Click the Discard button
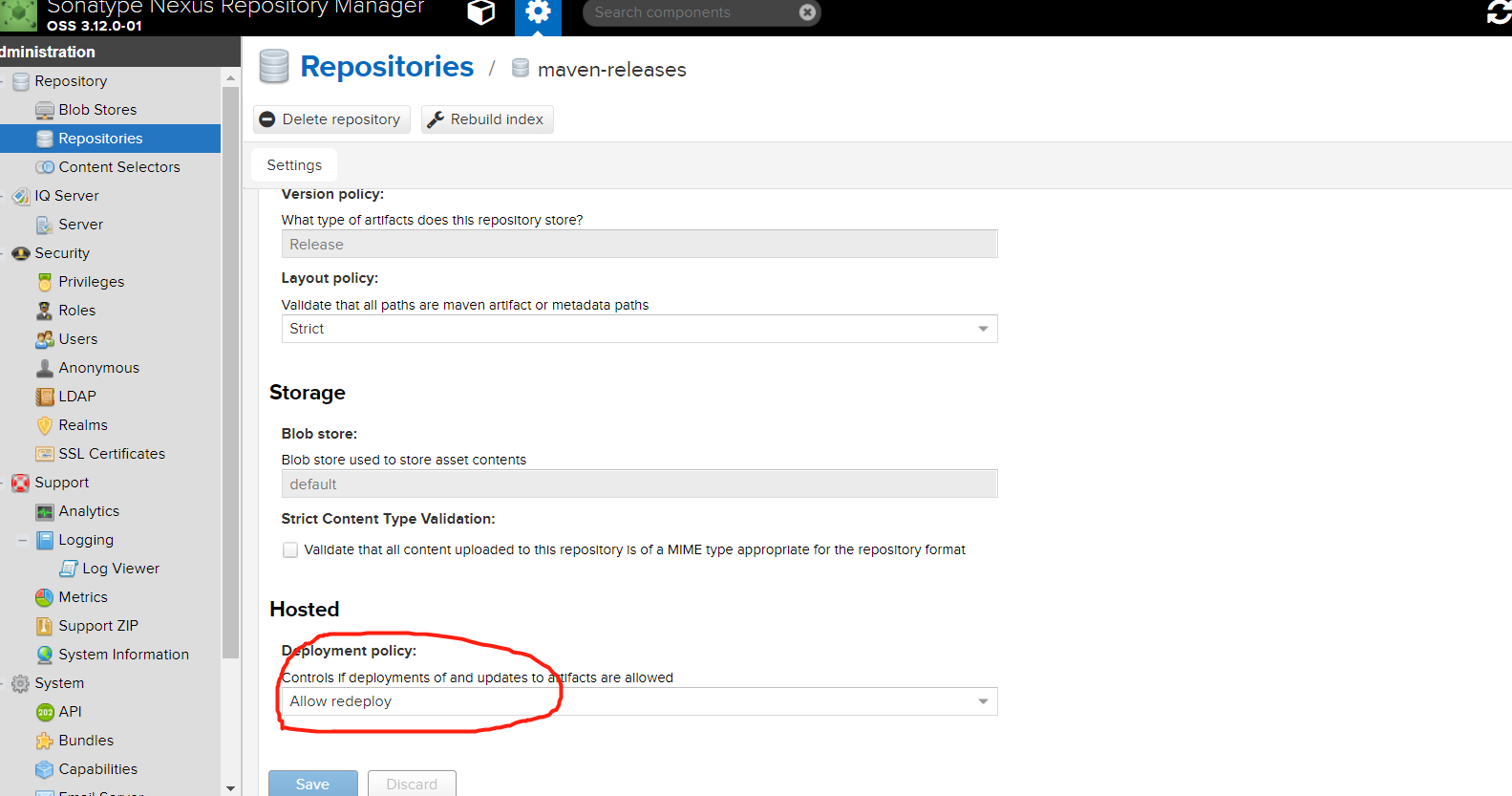Viewport: 1512px width, 796px height. (412, 784)
